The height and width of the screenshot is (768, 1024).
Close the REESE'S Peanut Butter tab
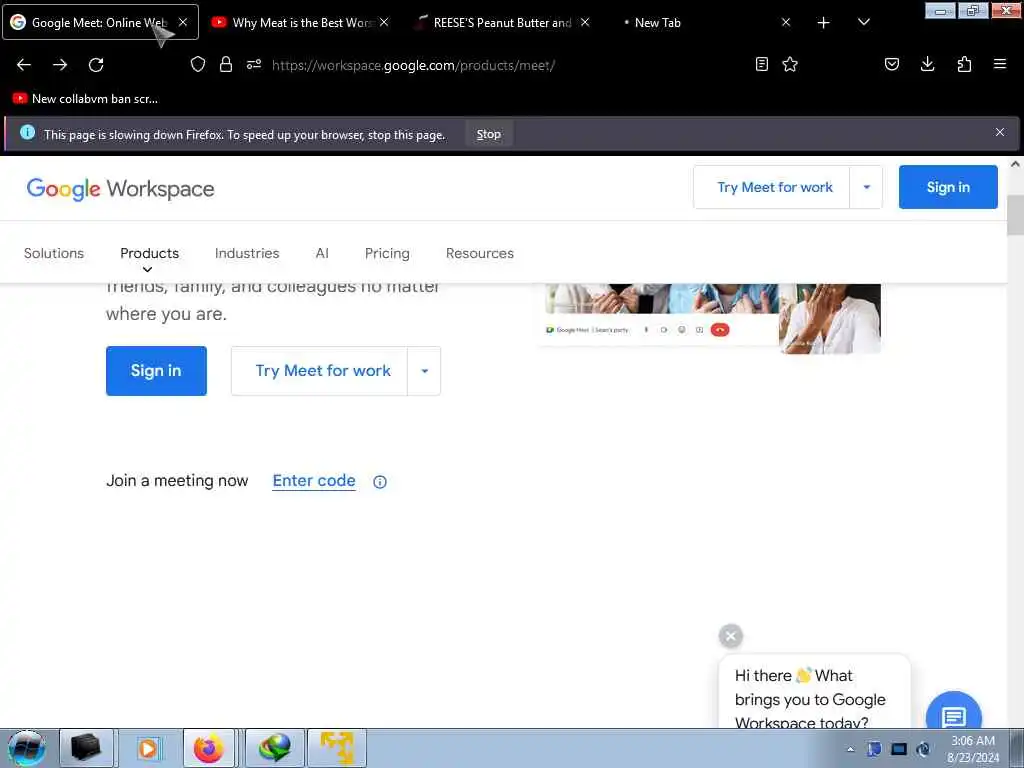[x=585, y=23]
